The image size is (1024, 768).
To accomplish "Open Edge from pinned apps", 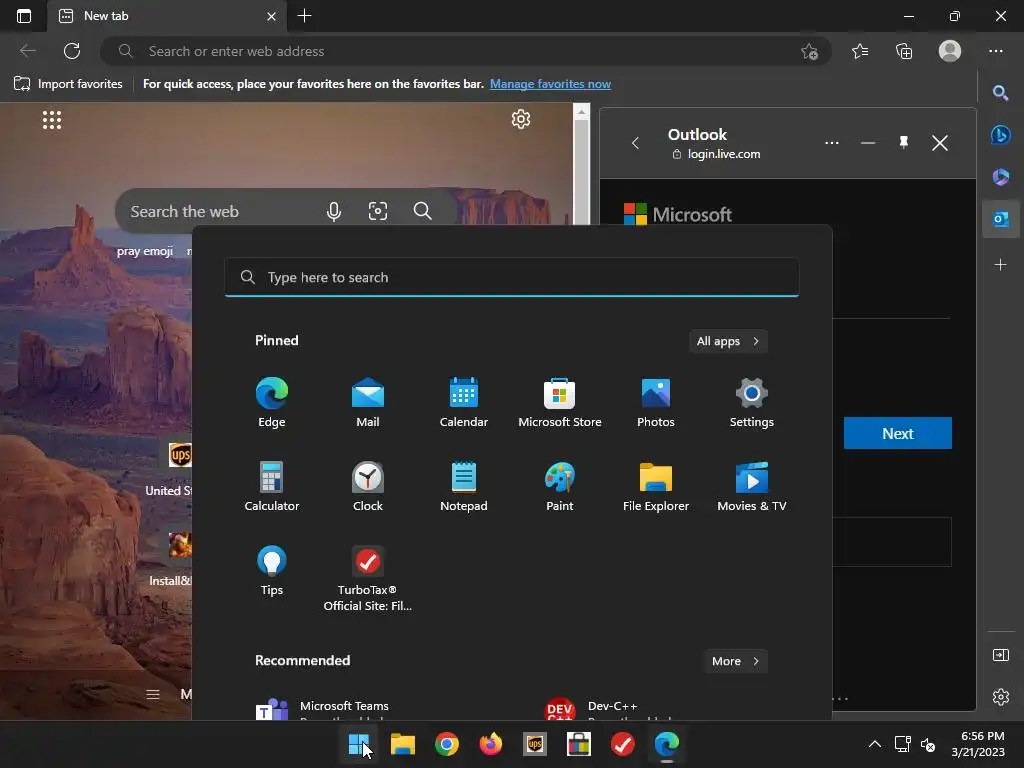I will tap(272, 402).
